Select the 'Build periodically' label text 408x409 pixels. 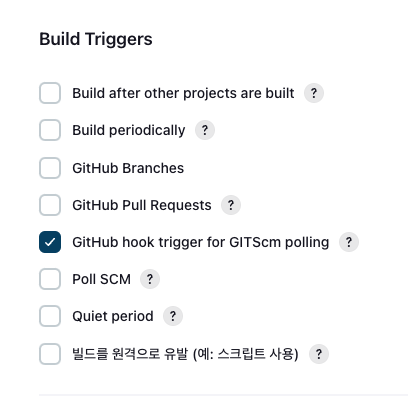[129, 130]
